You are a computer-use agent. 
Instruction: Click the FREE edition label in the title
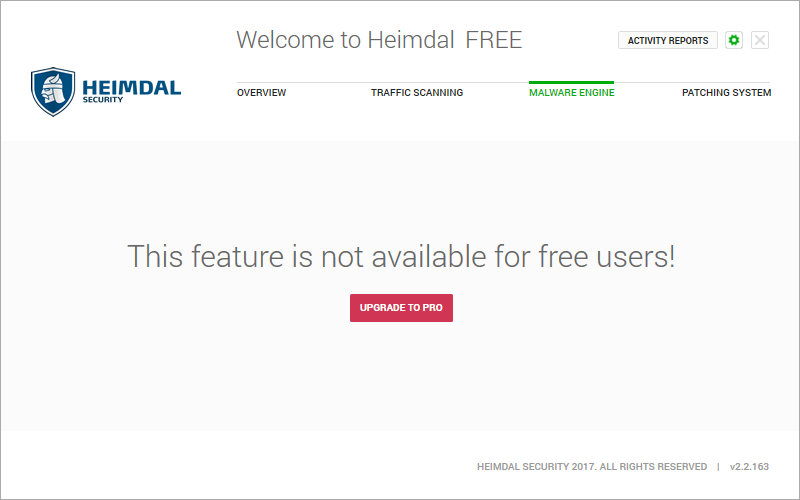494,40
